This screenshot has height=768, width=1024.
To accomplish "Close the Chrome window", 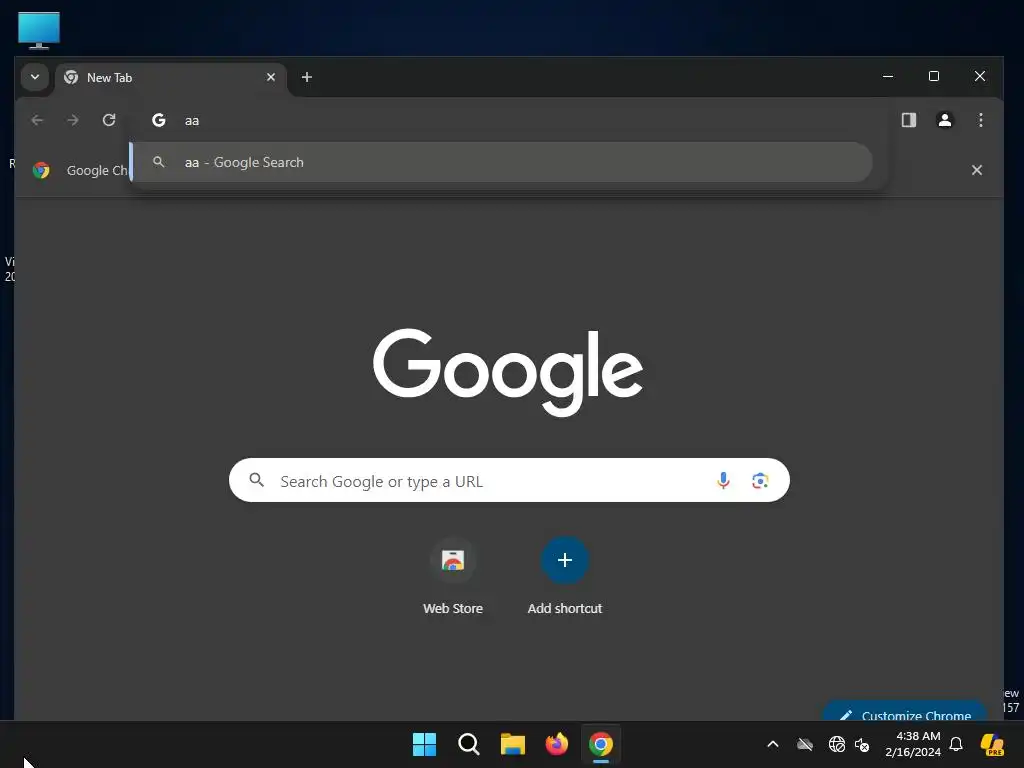I will [980, 76].
